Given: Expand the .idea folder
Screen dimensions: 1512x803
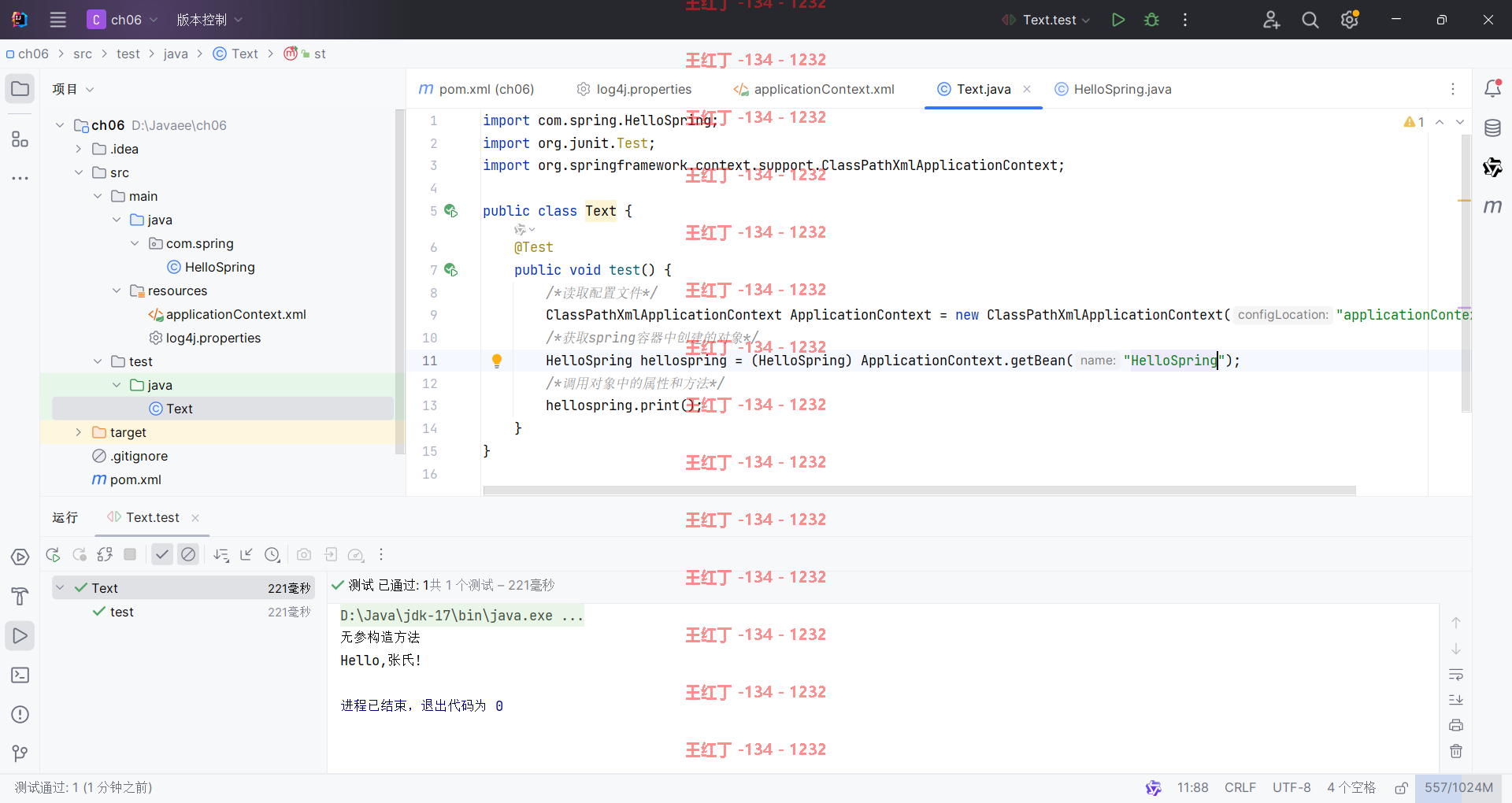Looking at the screenshot, I should 79,149.
